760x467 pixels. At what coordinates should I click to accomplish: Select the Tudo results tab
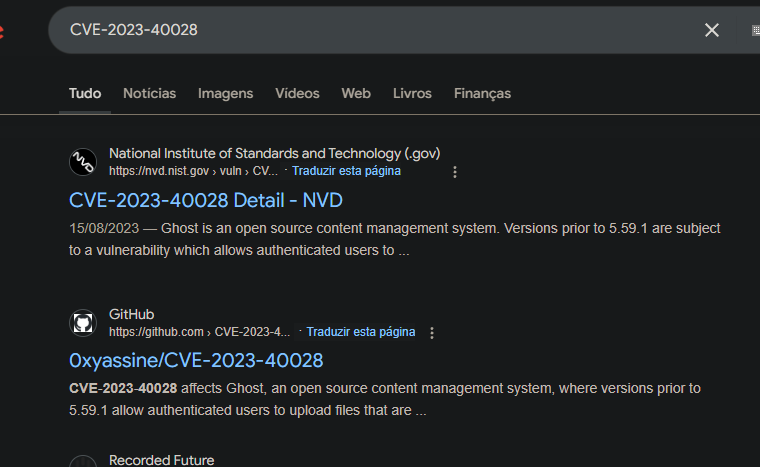pyautogui.click(x=85, y=93)
